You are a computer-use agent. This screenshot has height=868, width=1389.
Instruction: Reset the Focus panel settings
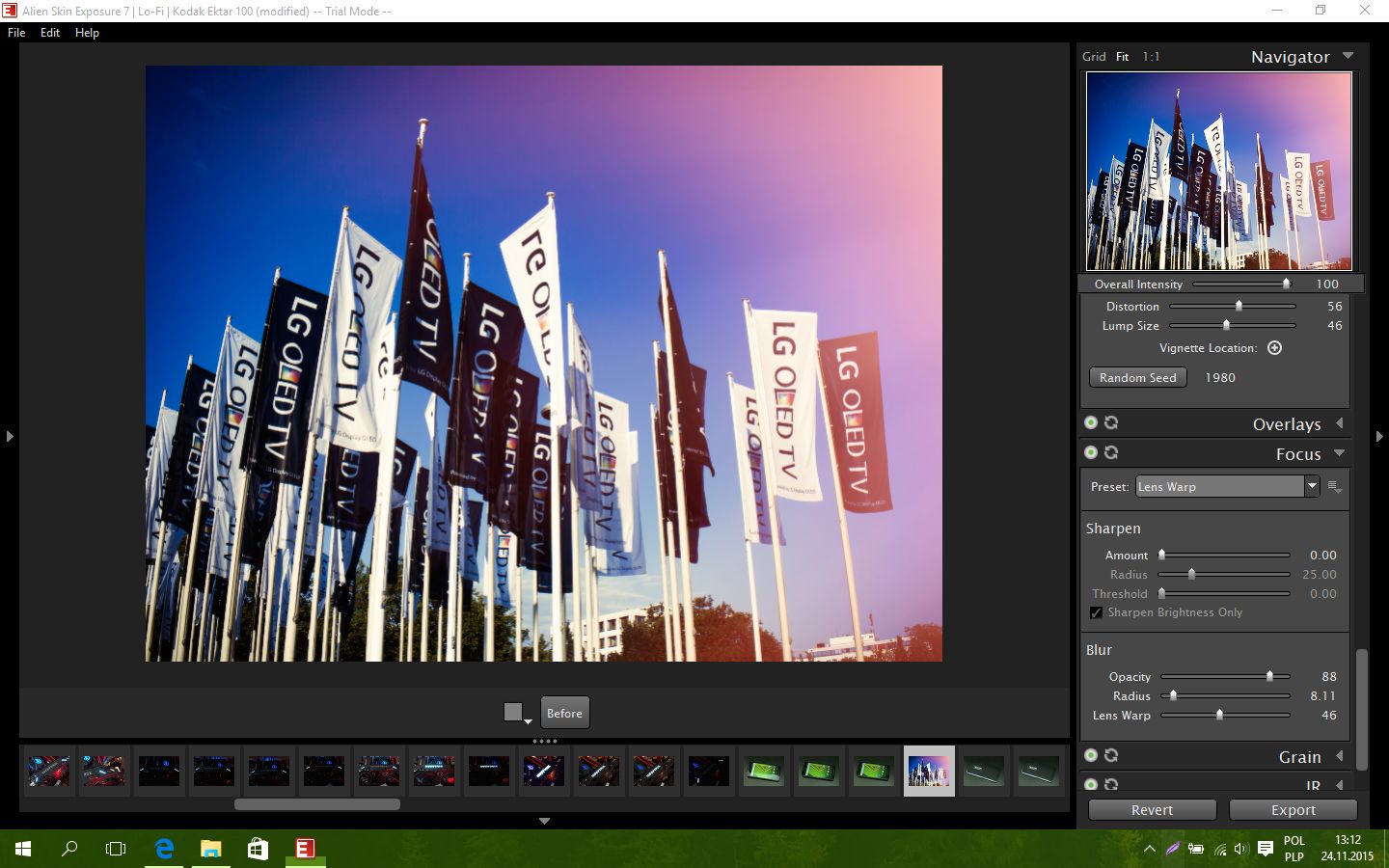click(1111, 452)
